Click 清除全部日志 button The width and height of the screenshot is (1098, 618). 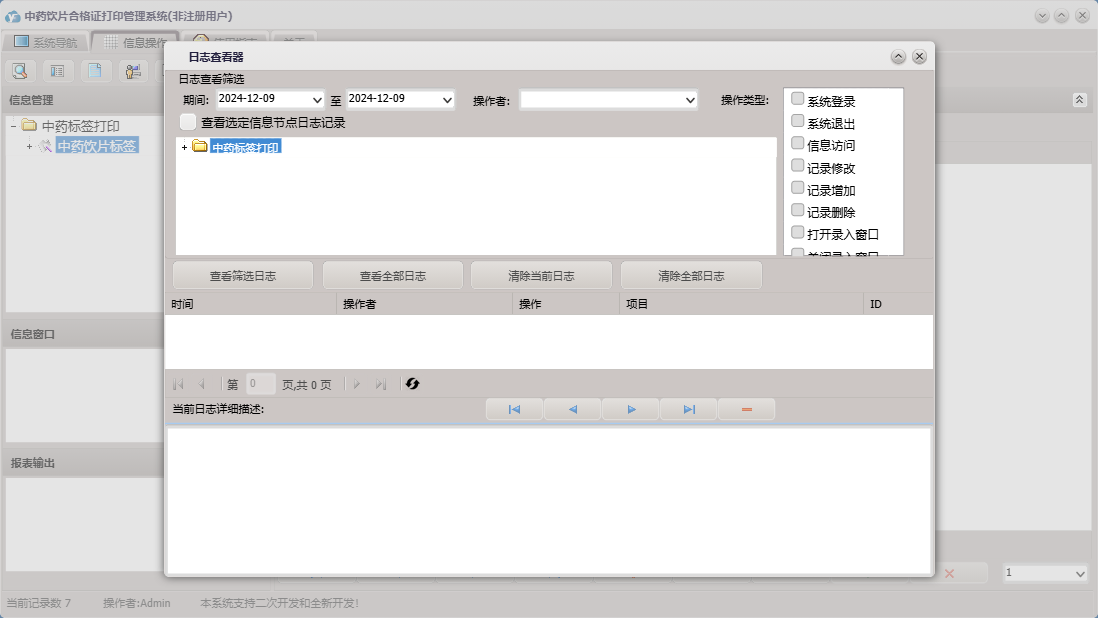(x=691, y=276)
